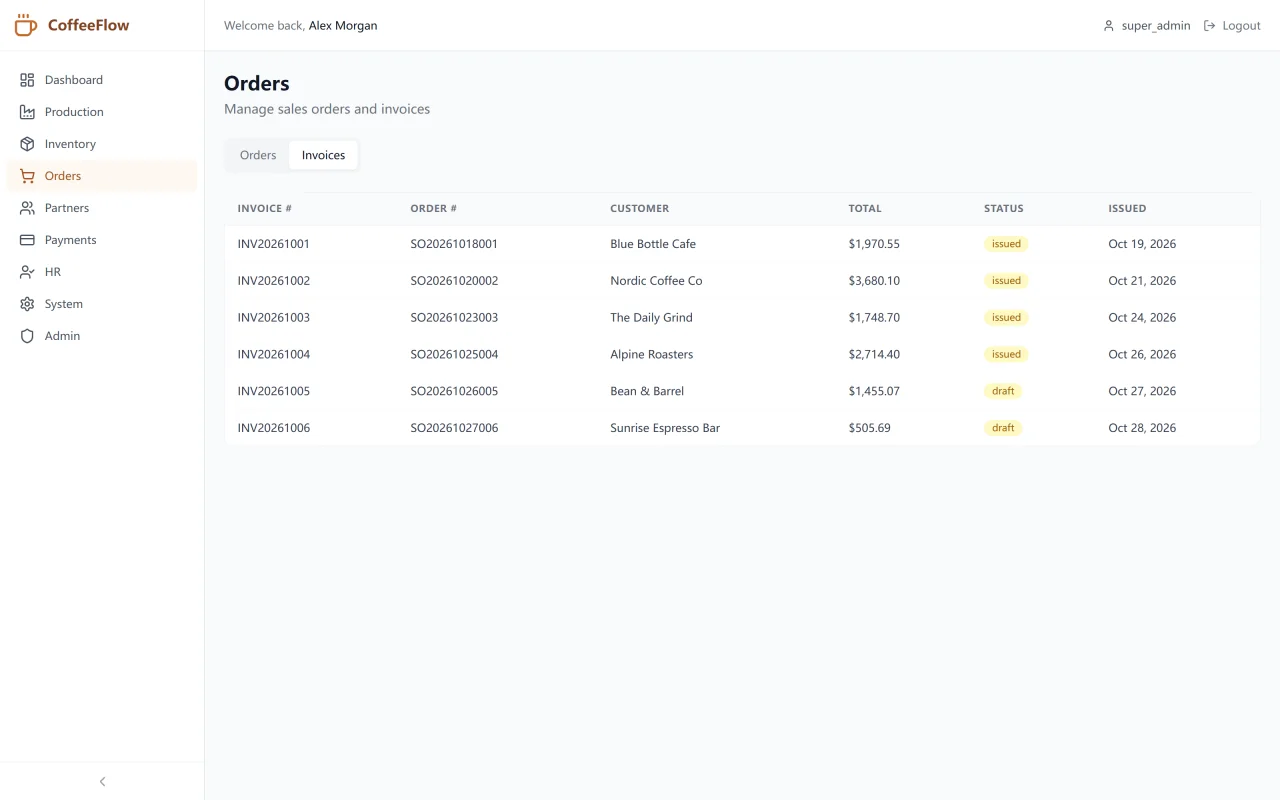Switch to the Orders tab
This screenshot has height=800, width=1280.
258,155
